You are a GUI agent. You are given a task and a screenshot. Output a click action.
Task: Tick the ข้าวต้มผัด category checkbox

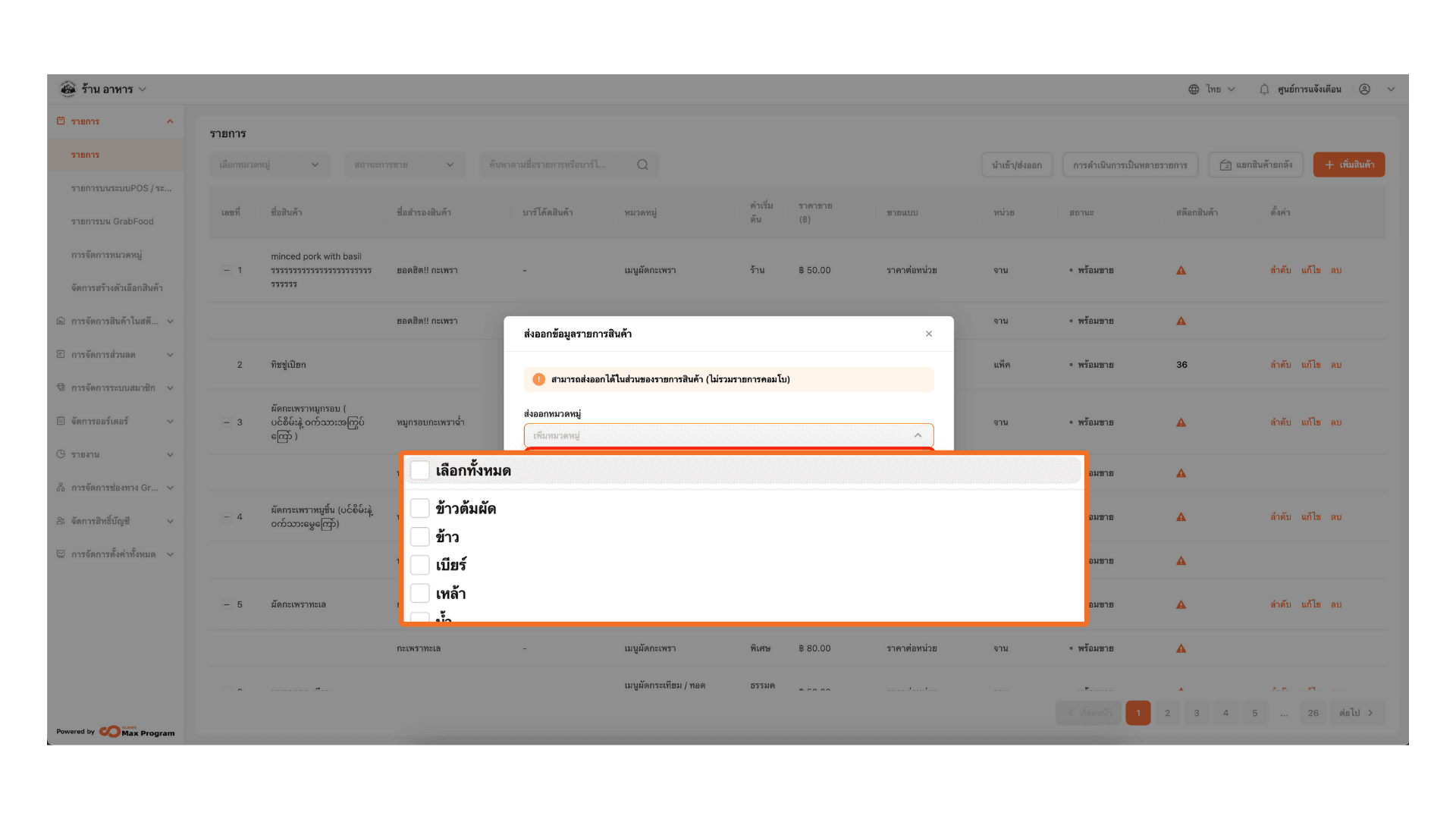coord(420,508)
